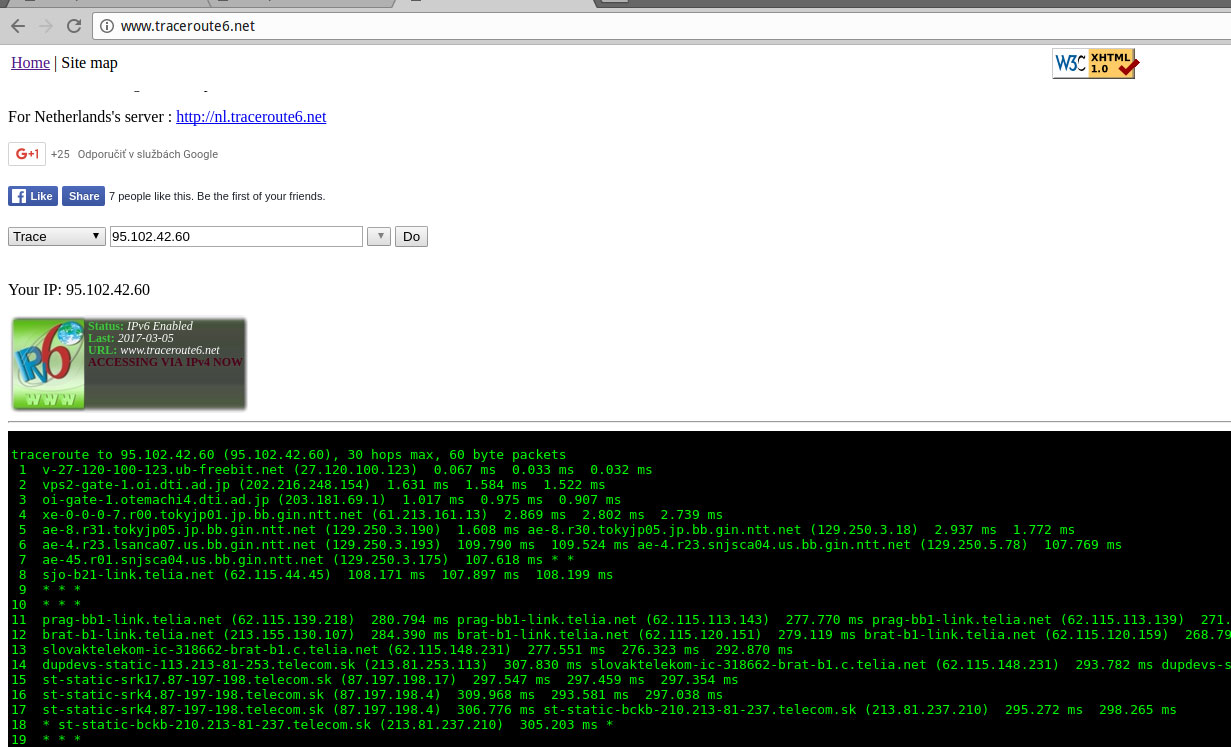Open the Trace command dropdown
Screen dimensions: 1231x747
click(57, 236)
